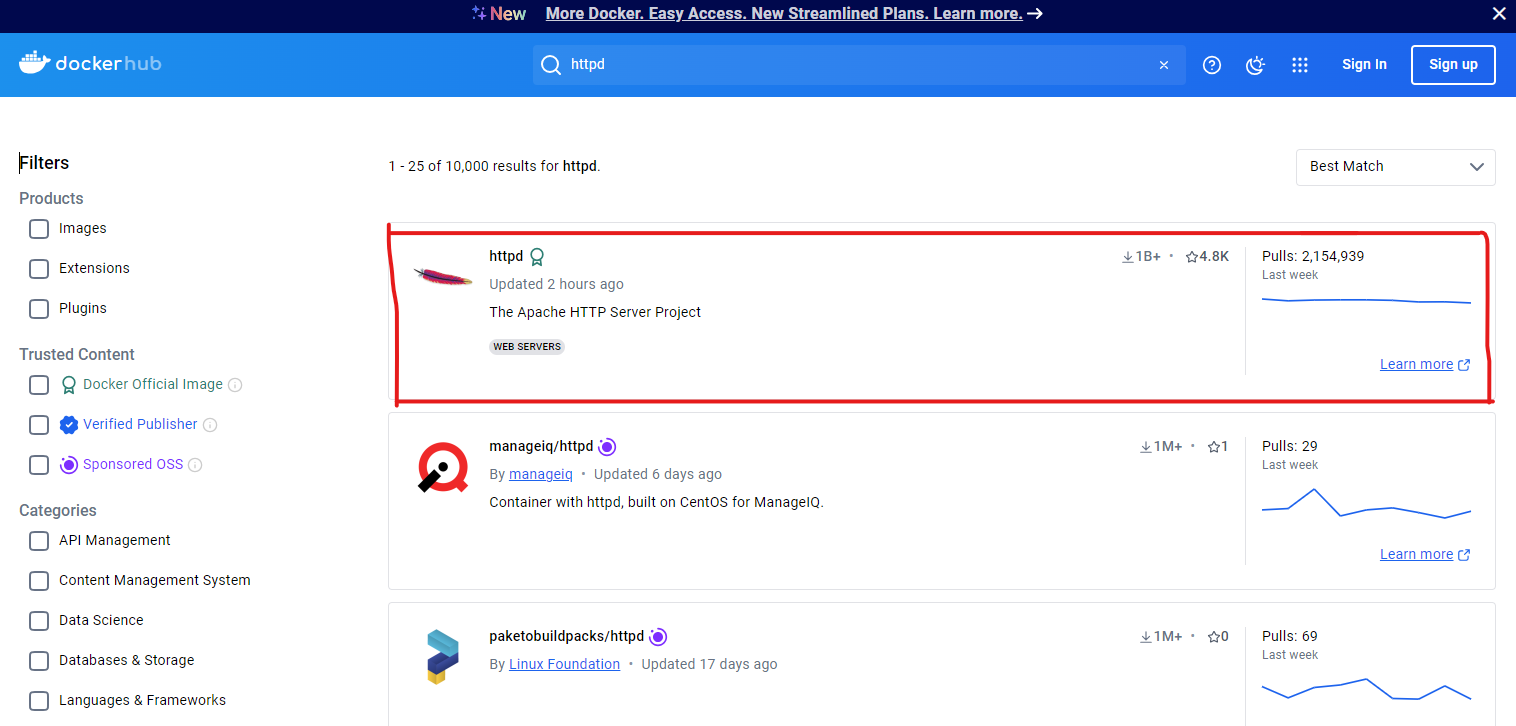Click Docker Official Image badge next to httpd
This screenshot has width=1516, height=726.
tap(537, 257)
